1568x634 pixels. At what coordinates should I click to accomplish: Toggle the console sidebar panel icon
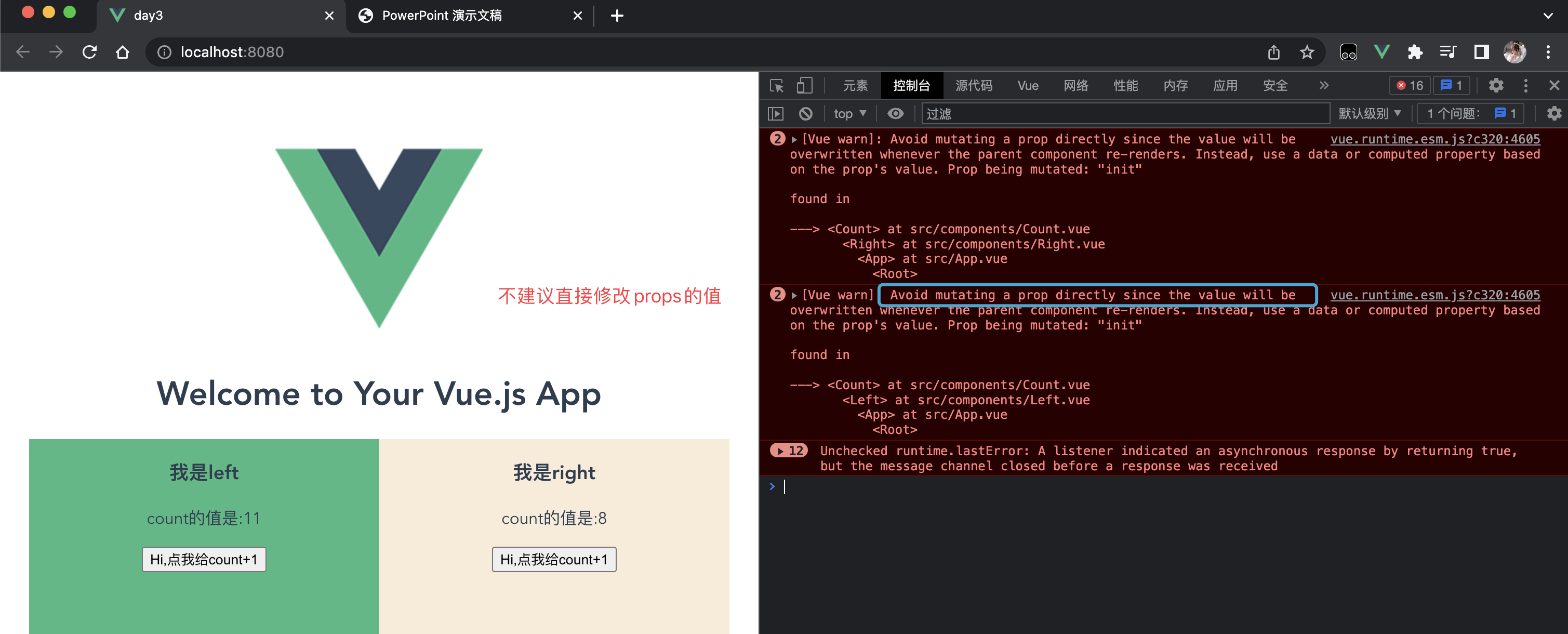click(776, 114)
